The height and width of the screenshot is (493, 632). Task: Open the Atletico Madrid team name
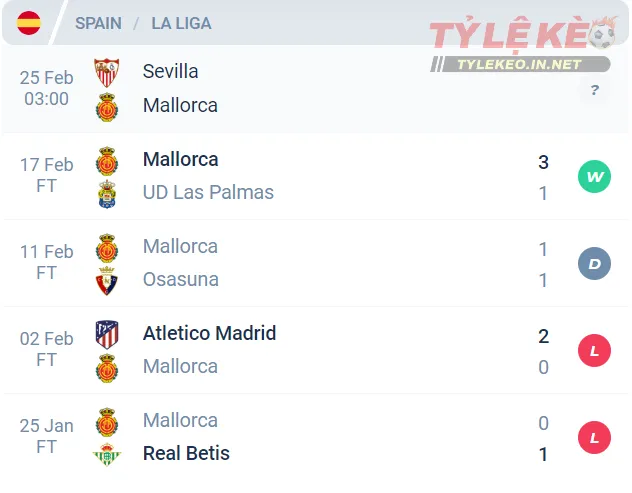coord(209,333)
